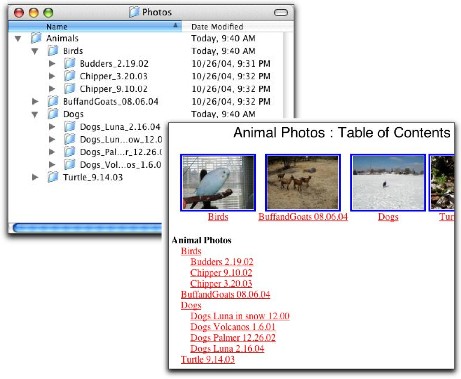Select the Chipper_9.10.02 folder icon
This screenshot has height=379, width=461.
pos(69,89)
